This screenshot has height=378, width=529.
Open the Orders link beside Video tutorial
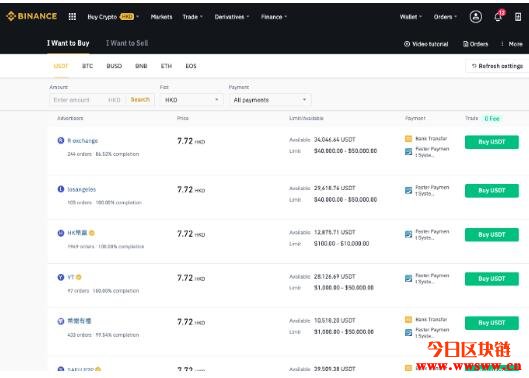click(475, 44)
